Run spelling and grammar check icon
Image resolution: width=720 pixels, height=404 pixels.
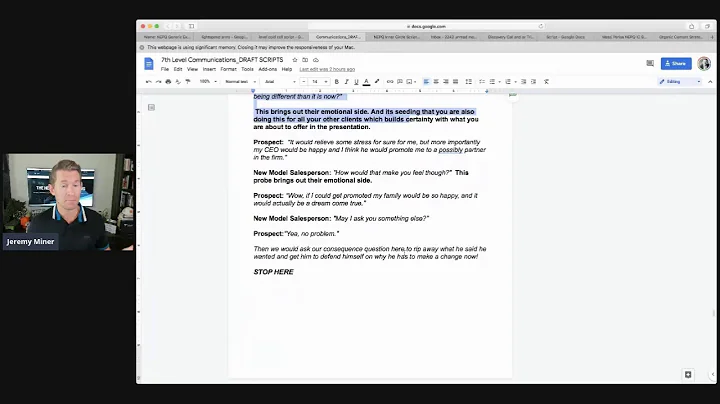click(x=178, y=82)
